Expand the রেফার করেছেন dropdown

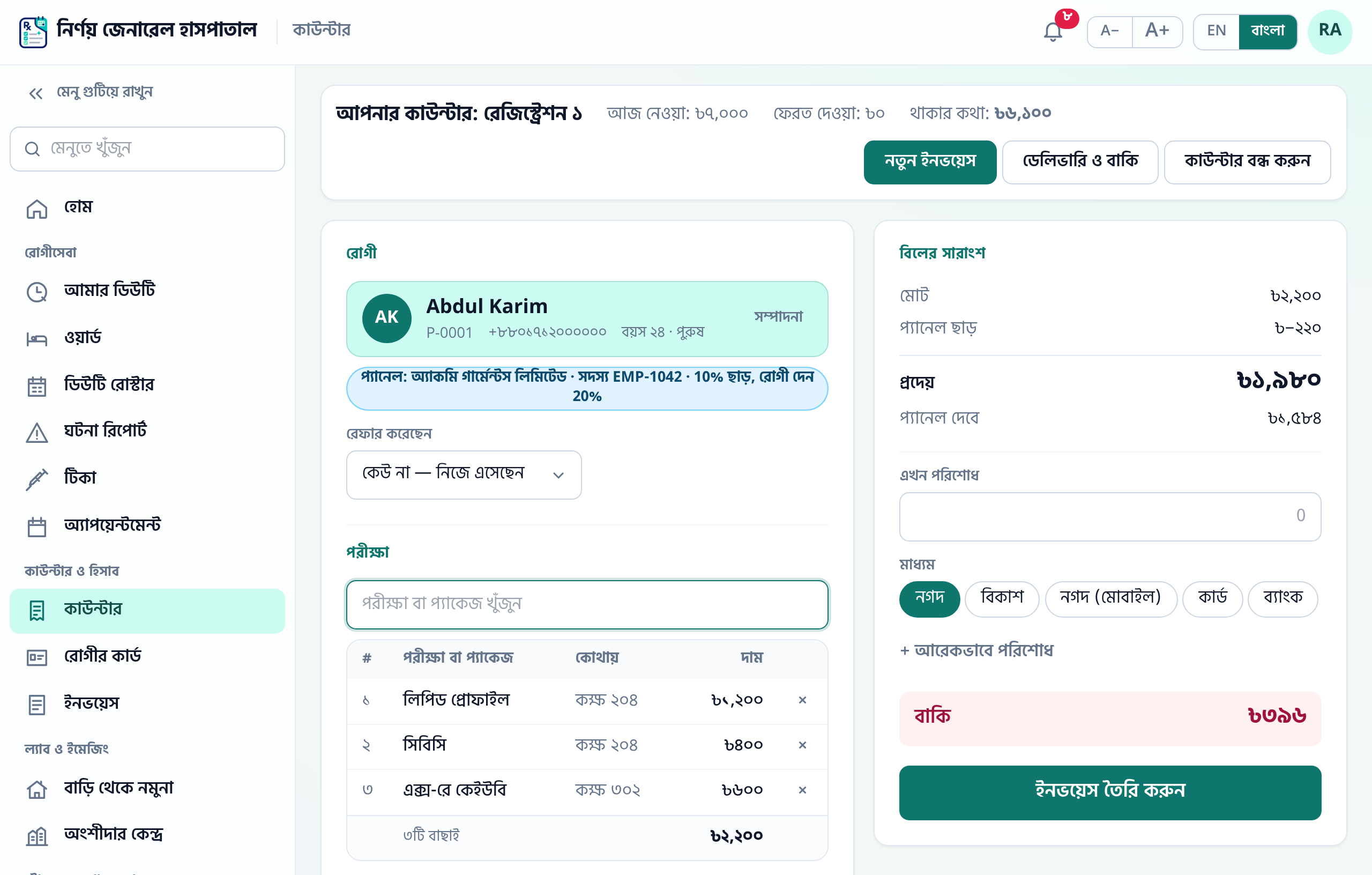pyautogui.click(x=464, y=475)
